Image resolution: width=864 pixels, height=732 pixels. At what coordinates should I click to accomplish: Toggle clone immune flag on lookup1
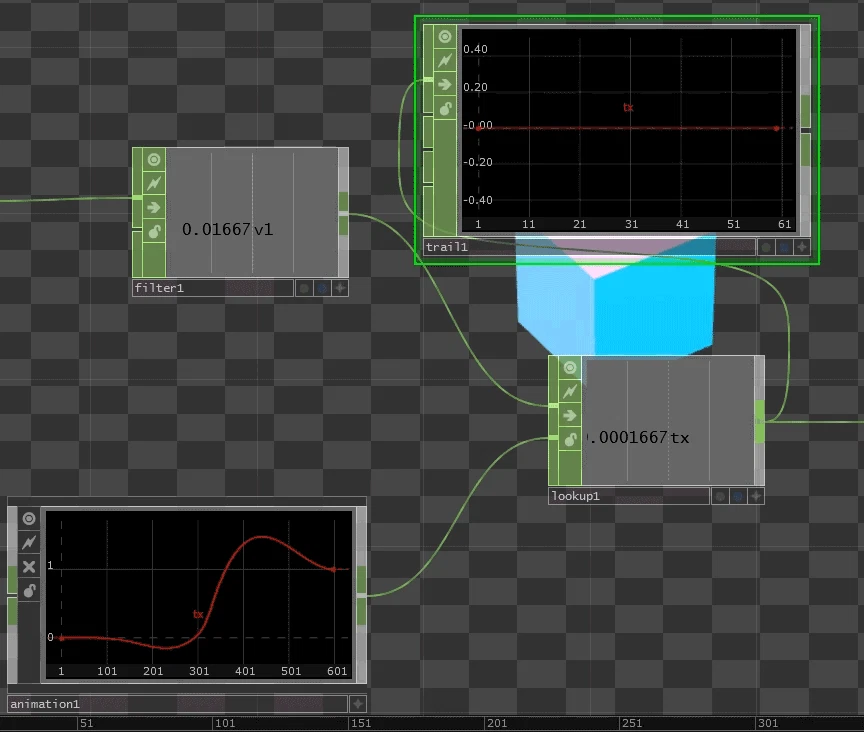click(570, 391)
